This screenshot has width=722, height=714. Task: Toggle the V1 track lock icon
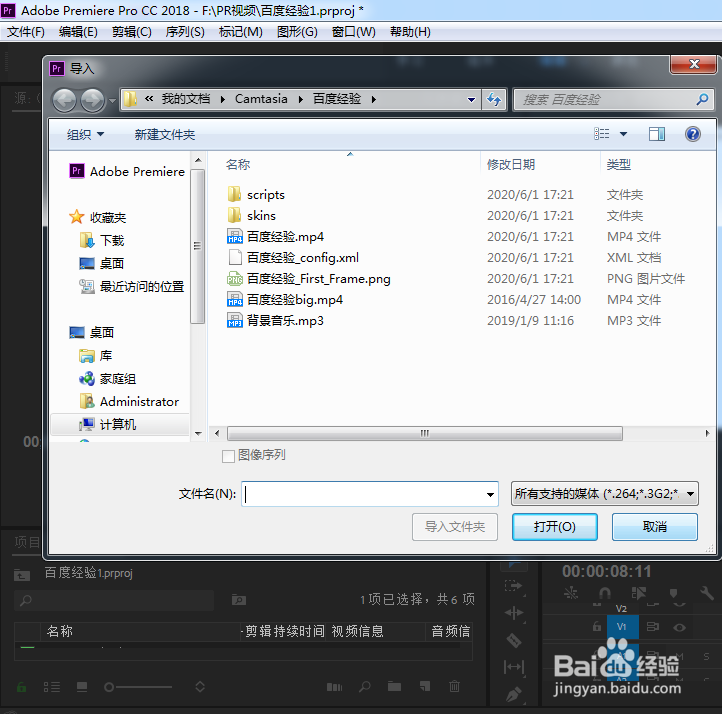click(x=597, y=626)
